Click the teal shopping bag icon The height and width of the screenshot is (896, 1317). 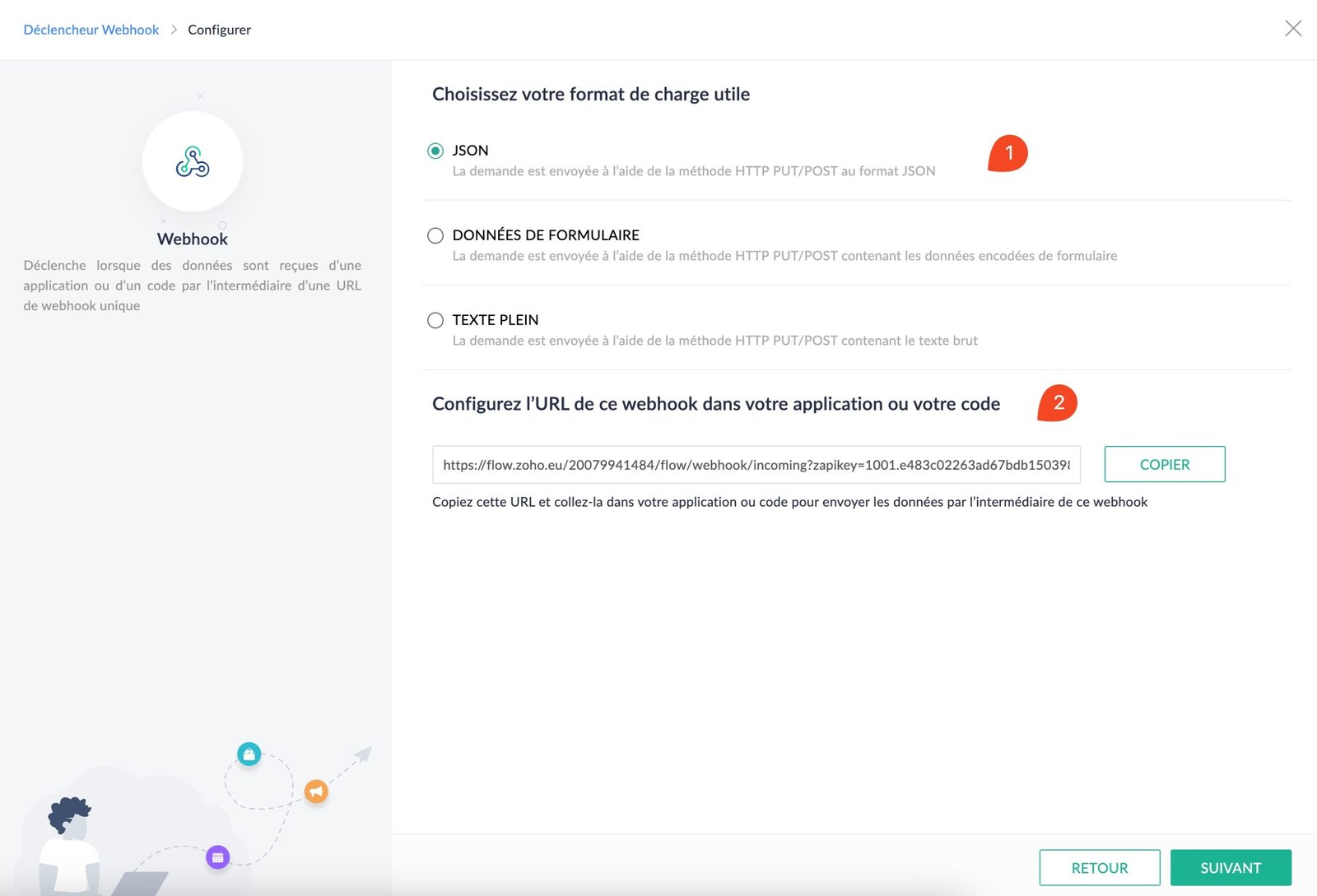(x=249, y=754)
